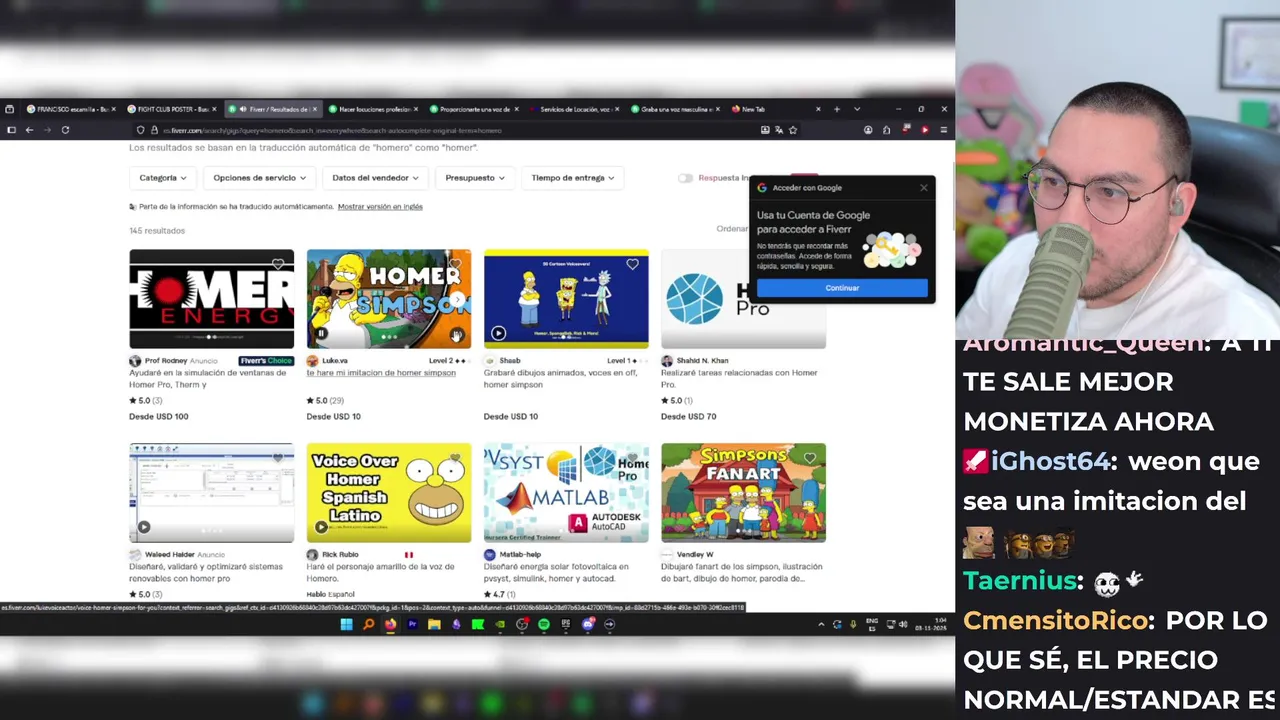The height and width of the screenshot is (720, 1280).
Task: Open the browser hamburger menu
Action: point(943,130)
